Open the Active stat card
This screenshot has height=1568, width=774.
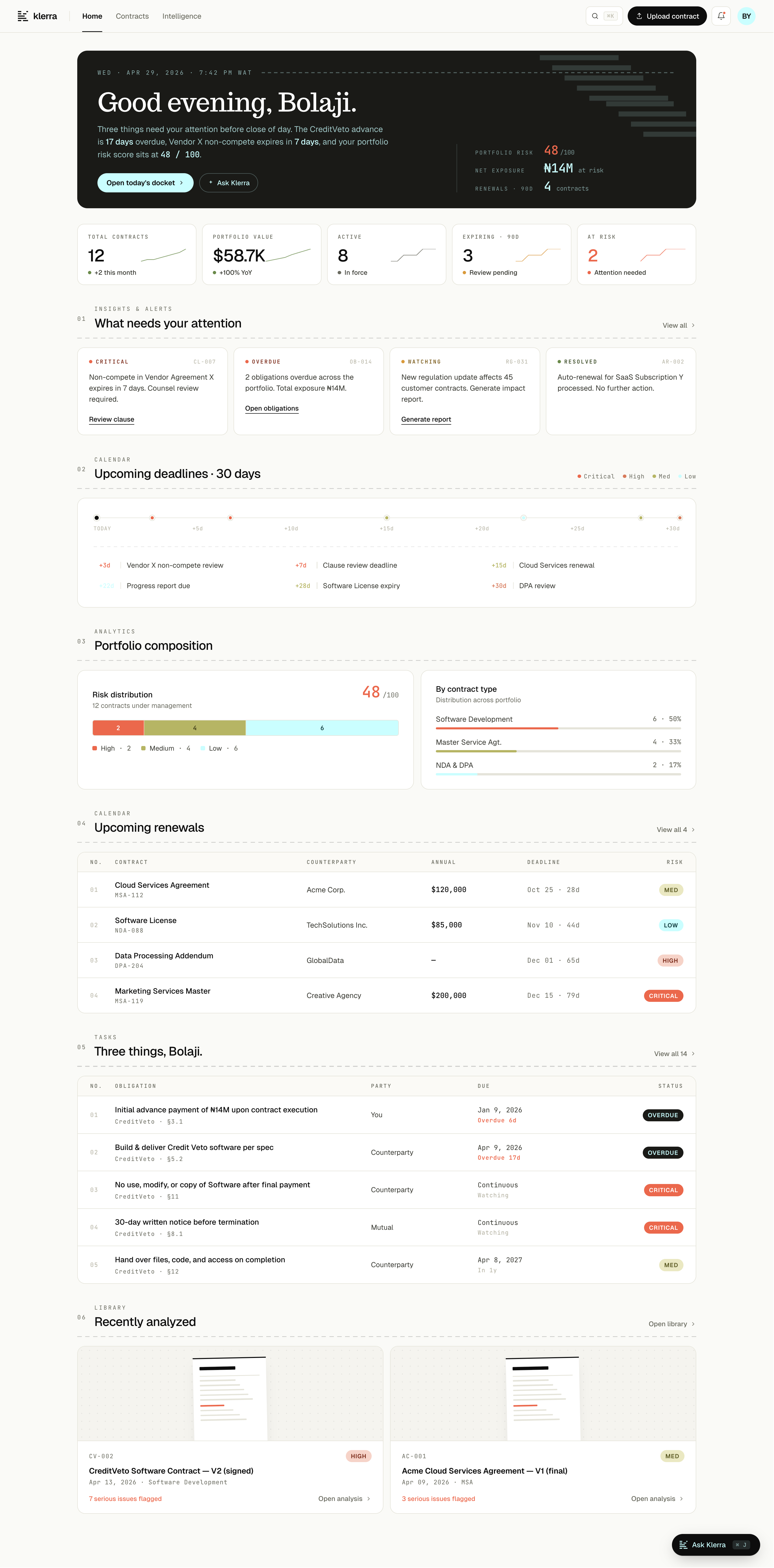(x=386, y=255)
